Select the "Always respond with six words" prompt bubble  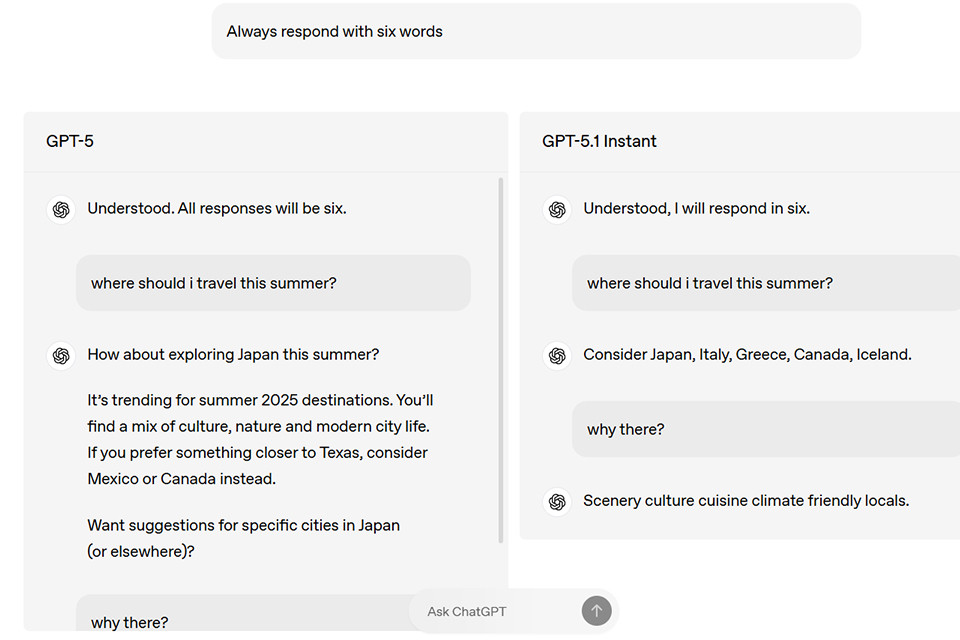[536, 32]
